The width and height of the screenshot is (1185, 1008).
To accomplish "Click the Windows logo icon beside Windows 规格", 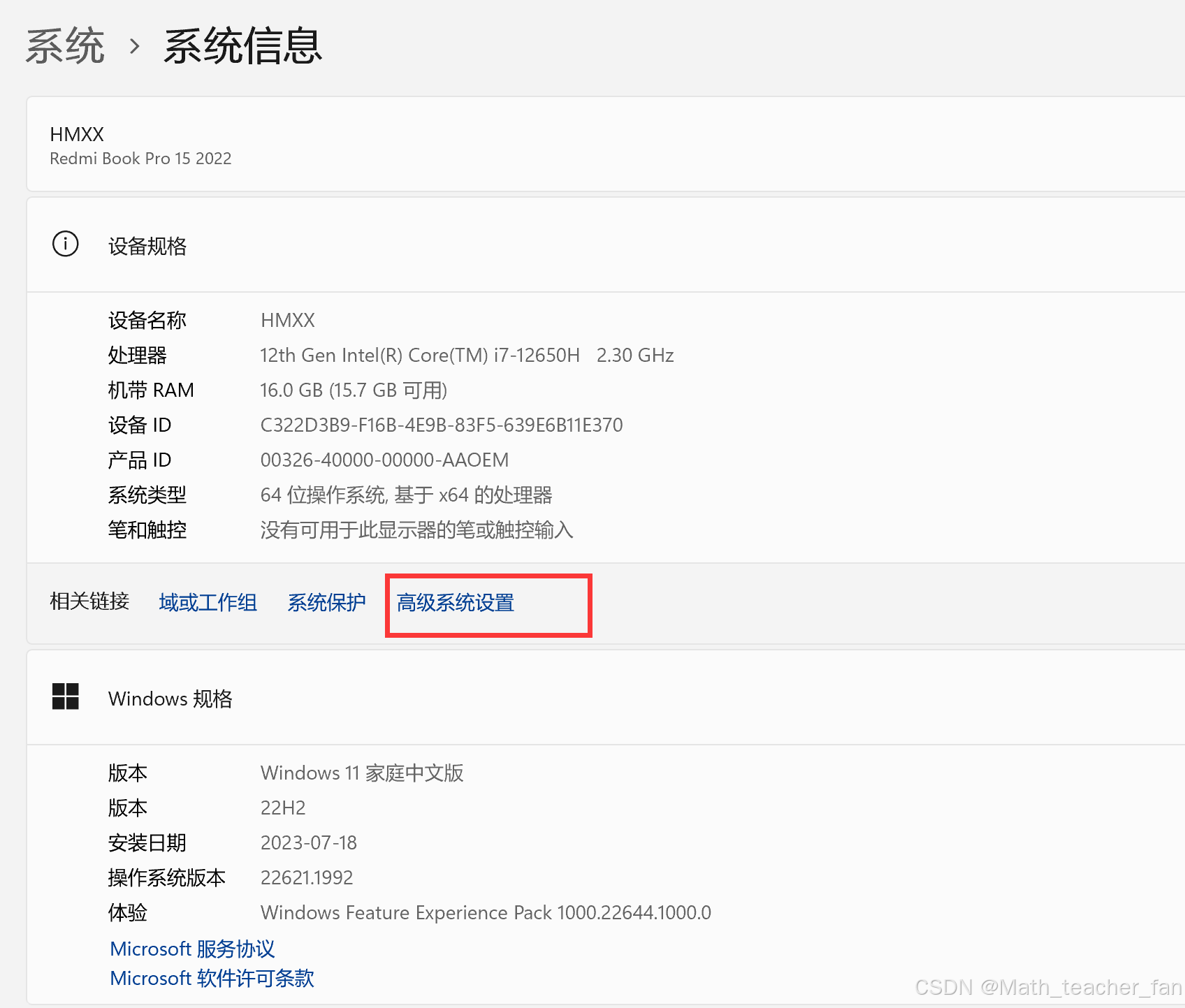I will coord(66,696).
